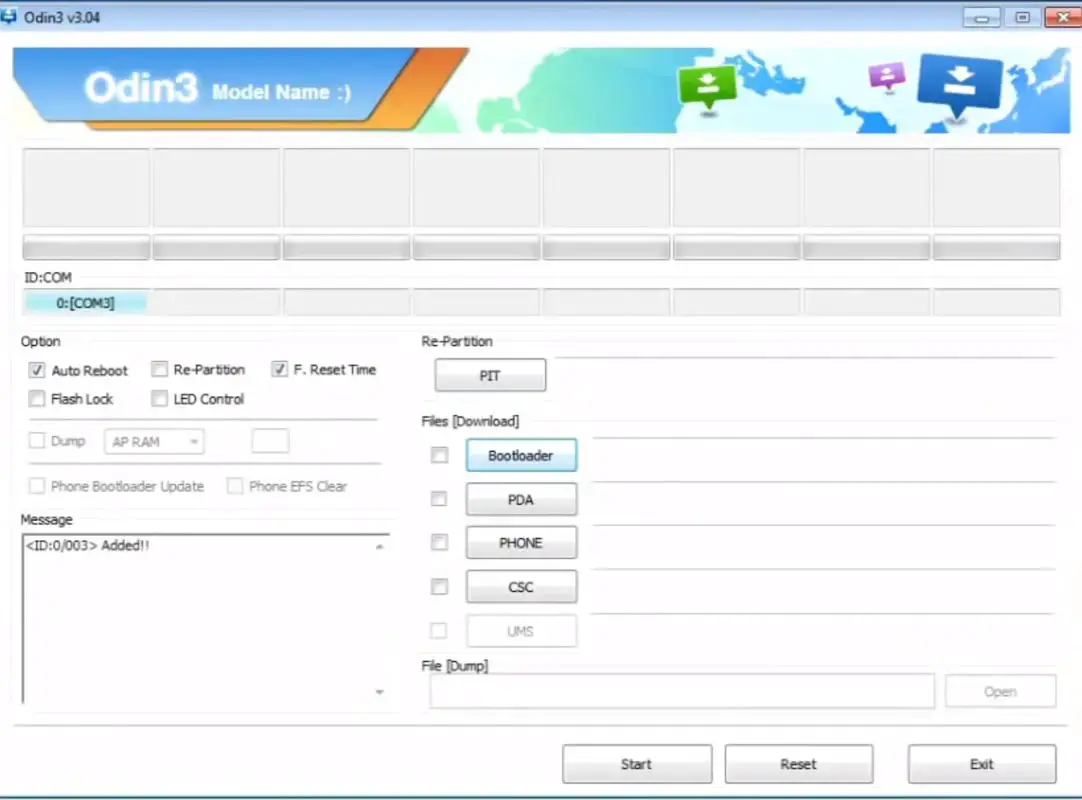Click the large blue download banner icon

click(959, 84)
